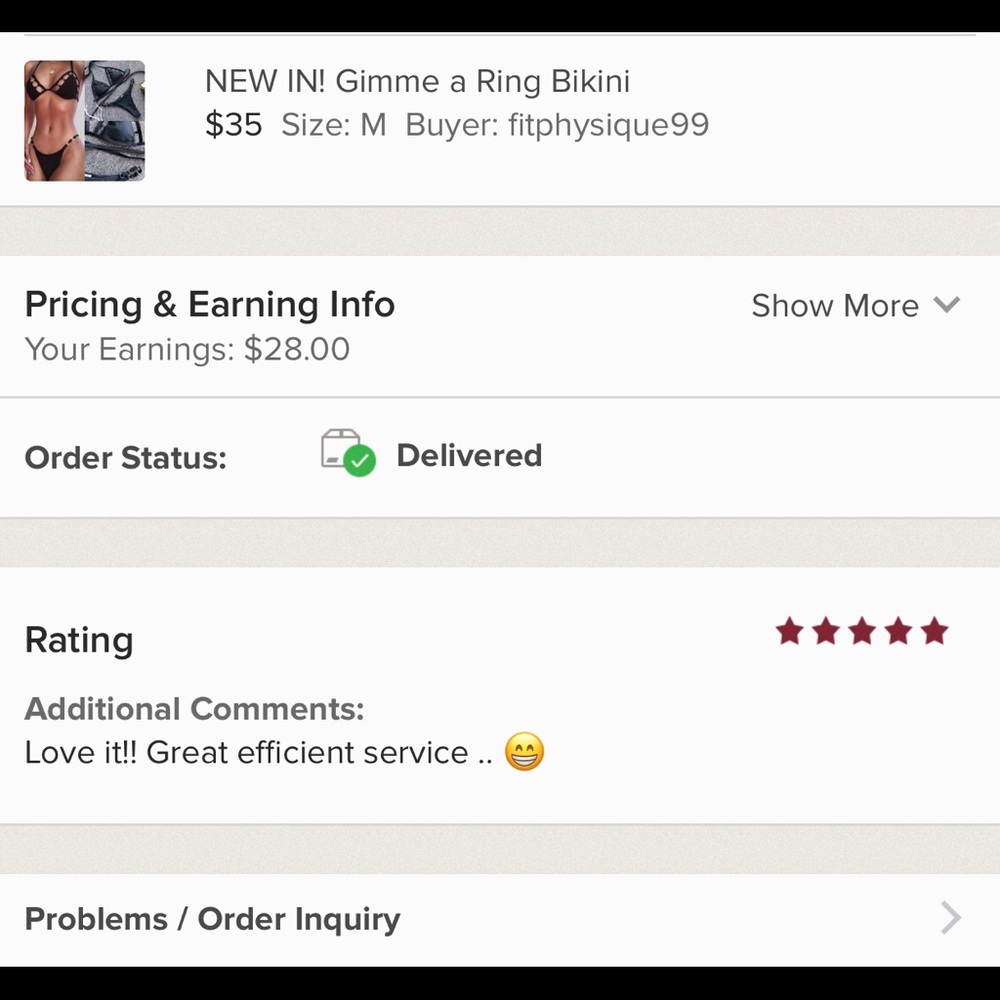
Task: Click the first rating star
Action: [790, 631]
